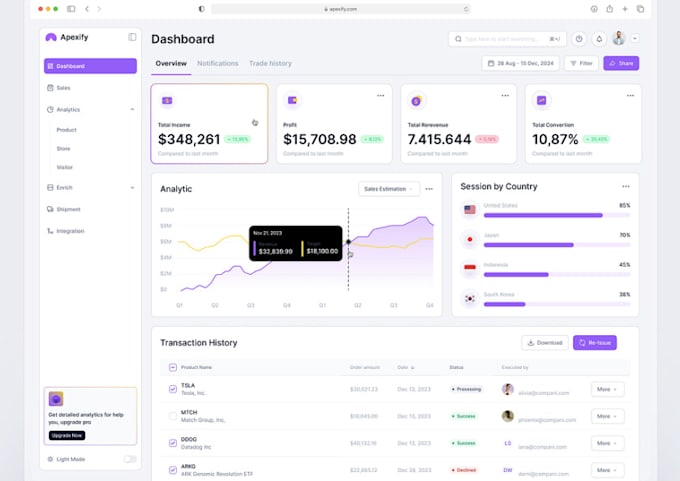Switch to the Trade history tab
Screen dimensions: 680x481
270,63
